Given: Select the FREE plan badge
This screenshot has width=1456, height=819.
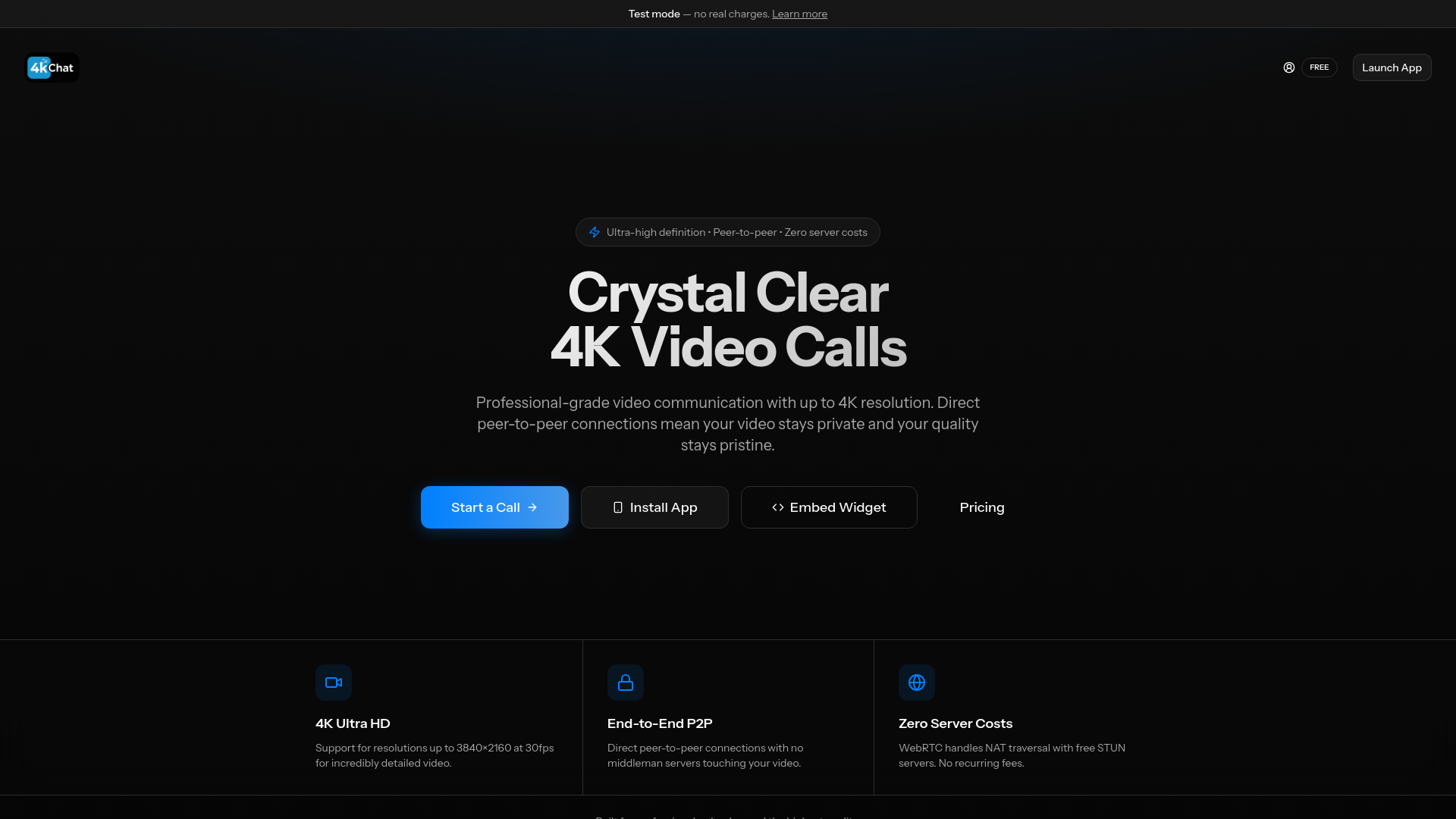Looking at the screenshot, I should coord(1319,67).
